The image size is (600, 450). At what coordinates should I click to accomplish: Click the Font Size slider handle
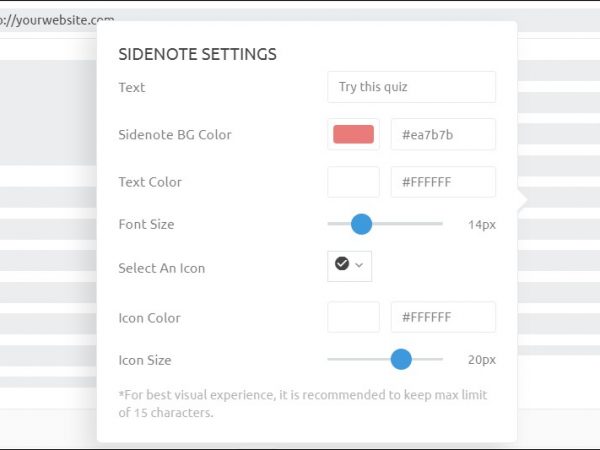click(x=361, y=224)
